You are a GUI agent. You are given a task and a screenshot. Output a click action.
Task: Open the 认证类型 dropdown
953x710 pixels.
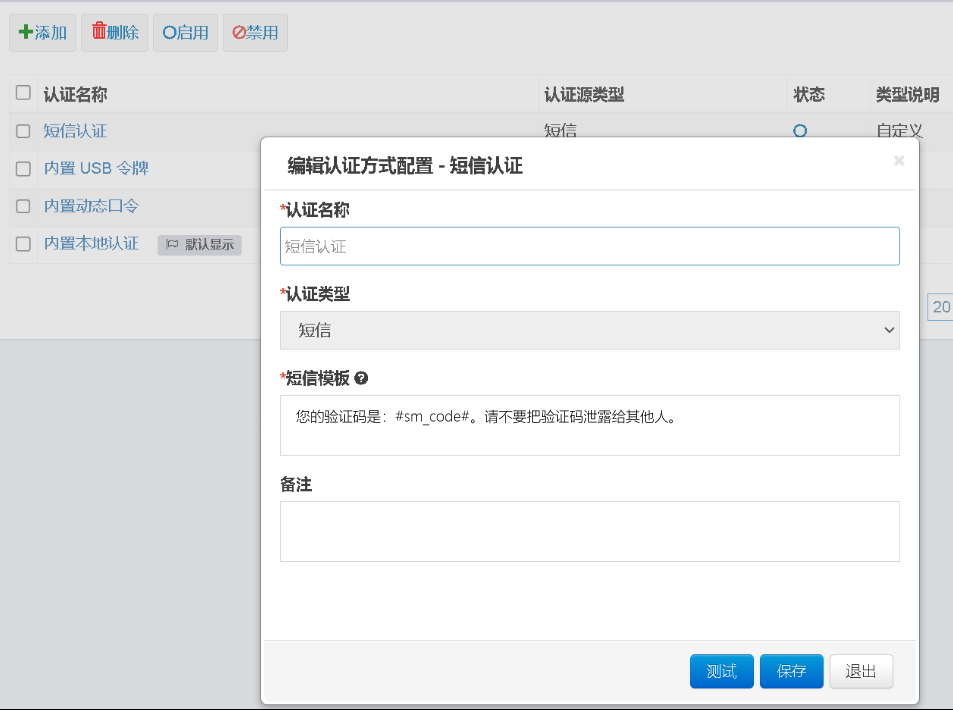tap(589, 330)
